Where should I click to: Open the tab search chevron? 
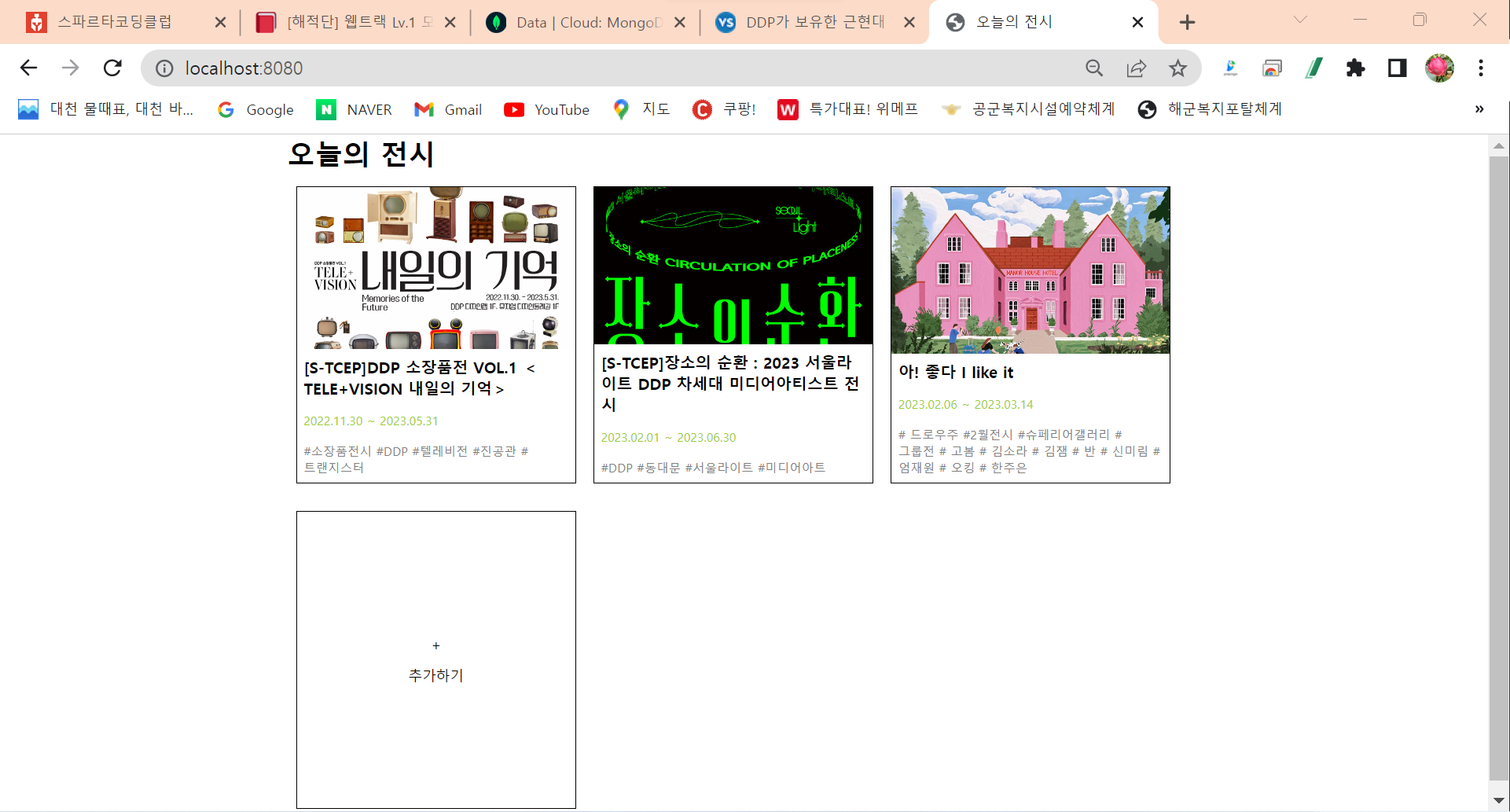click(x=1300, y=20)
